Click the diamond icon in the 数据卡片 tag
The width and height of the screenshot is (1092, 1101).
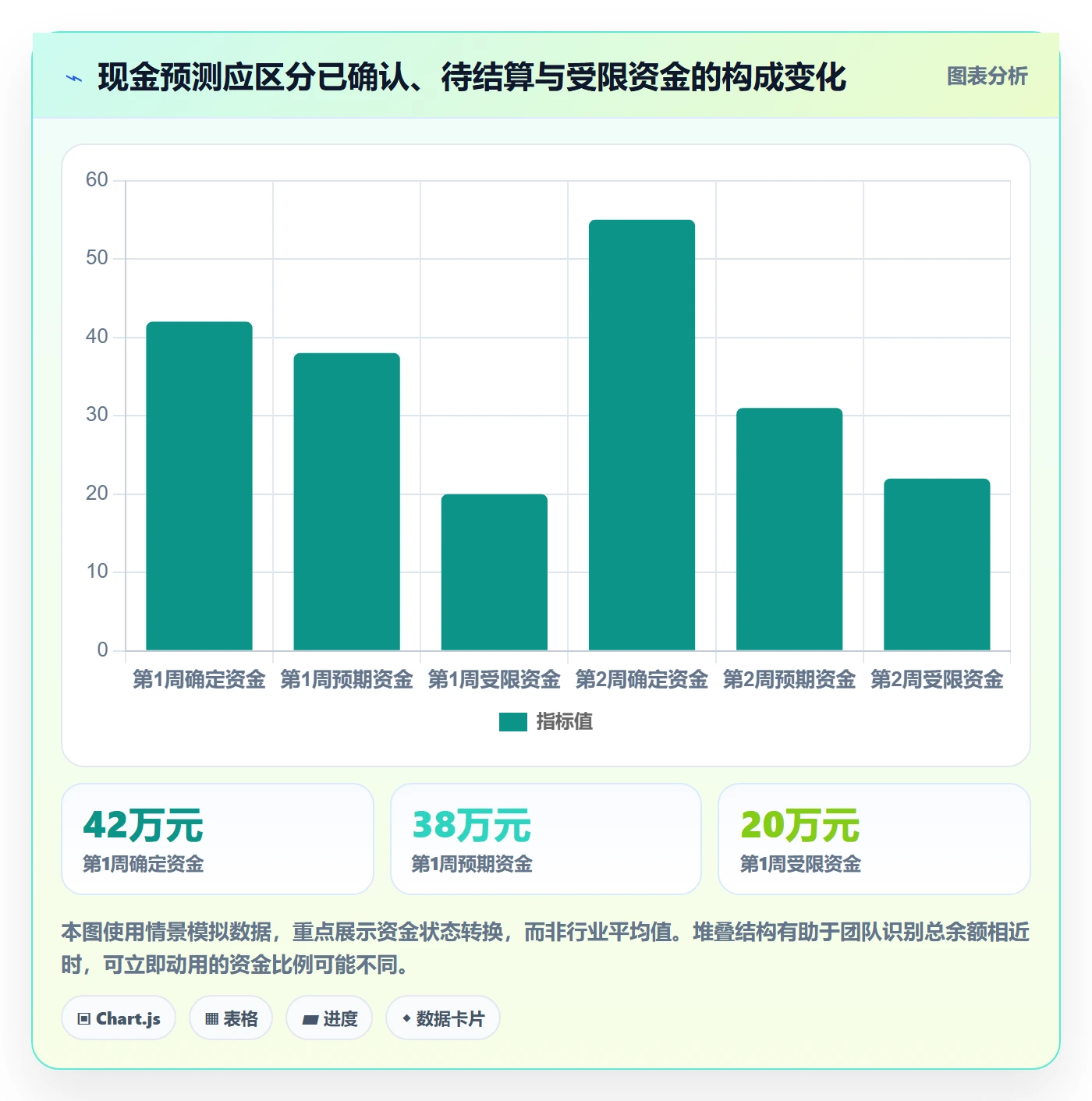click(x=406, y=1018)
